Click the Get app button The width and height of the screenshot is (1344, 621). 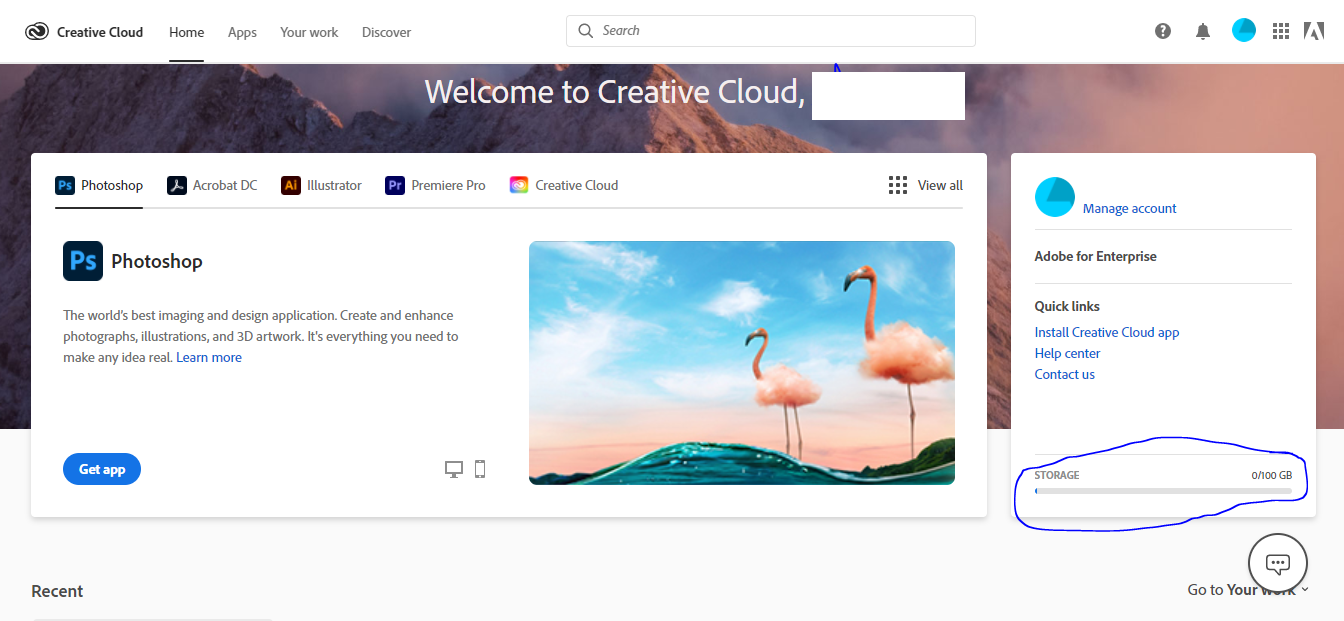tap(102, 469)
